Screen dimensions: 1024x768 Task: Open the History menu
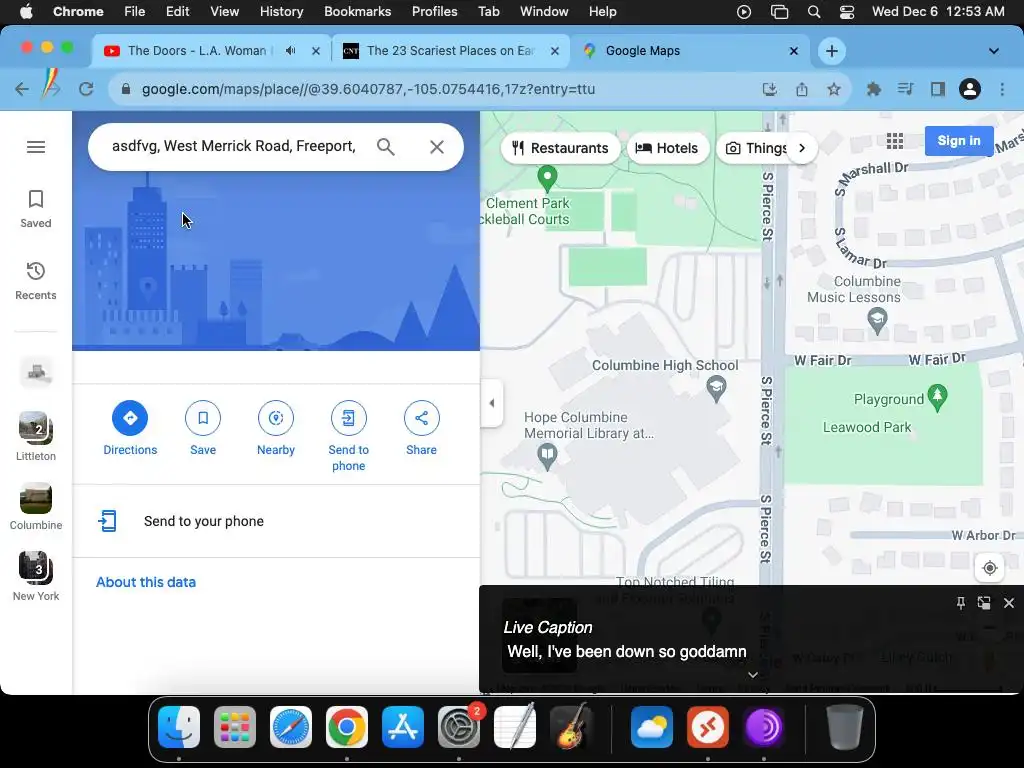[281, 12]
